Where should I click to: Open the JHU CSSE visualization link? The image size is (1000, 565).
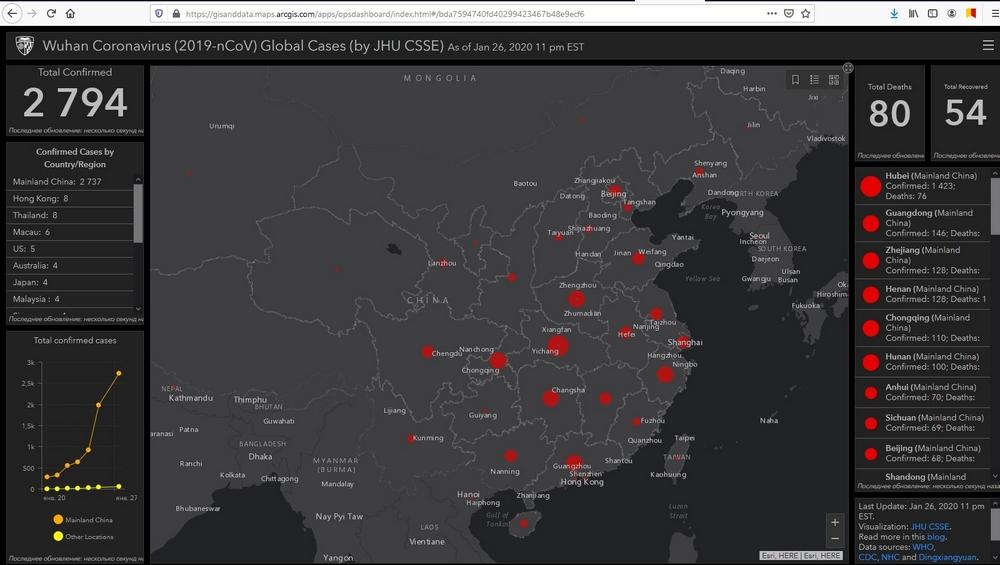pos(930,526)
